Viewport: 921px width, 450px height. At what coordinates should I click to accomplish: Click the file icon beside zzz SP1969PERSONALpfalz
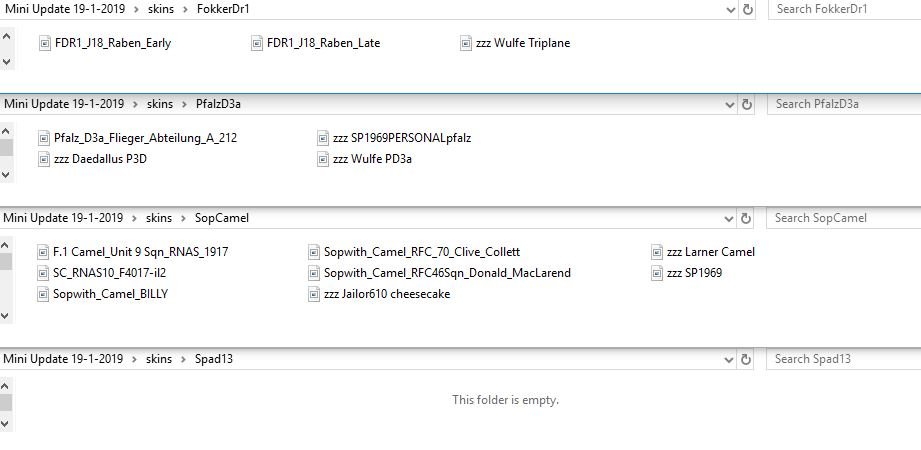pyautogui.click(x=323, y=138)
